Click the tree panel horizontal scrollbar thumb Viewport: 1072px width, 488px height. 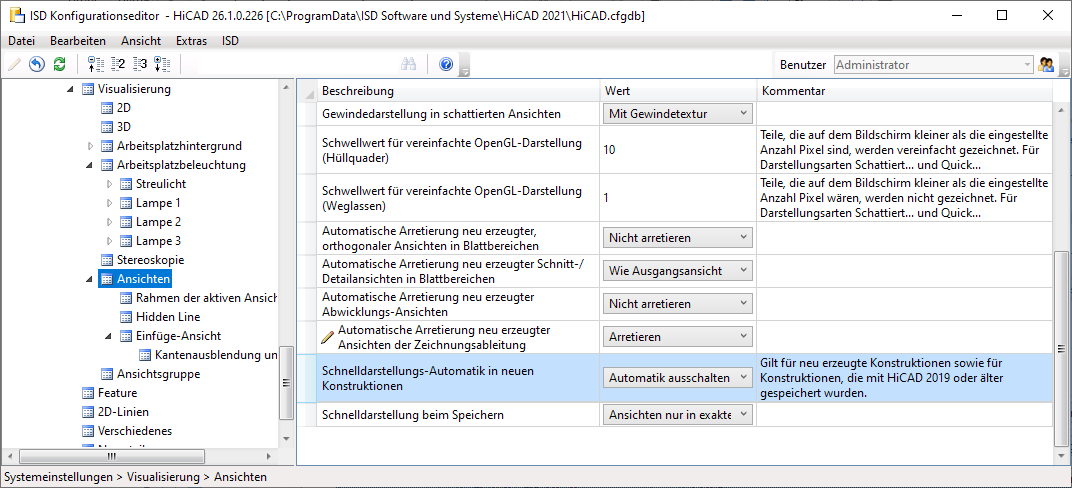pos(112,456)
